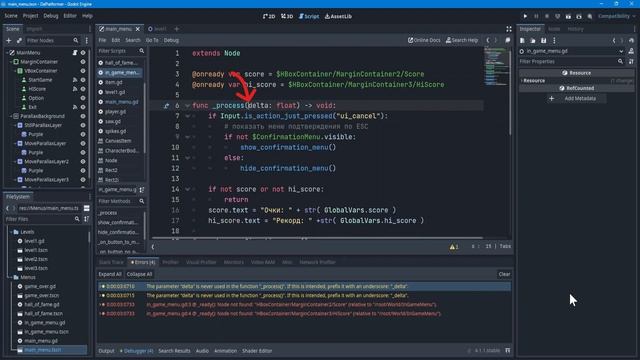This screenshot has height=360, width=640.
Task: Click the Online Docs button
Action: pos(424,40)
